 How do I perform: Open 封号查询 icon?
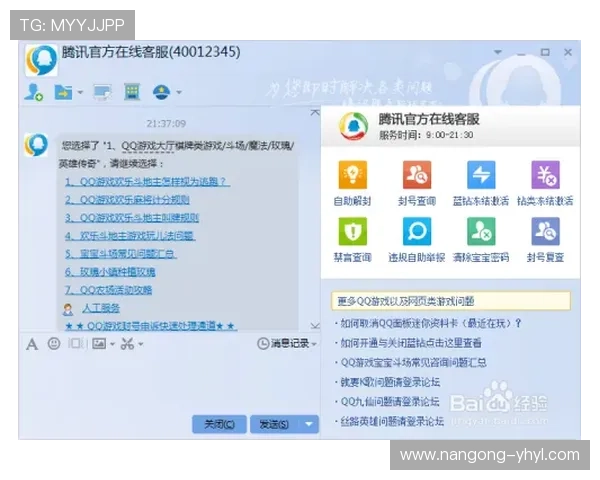point(417,175)
